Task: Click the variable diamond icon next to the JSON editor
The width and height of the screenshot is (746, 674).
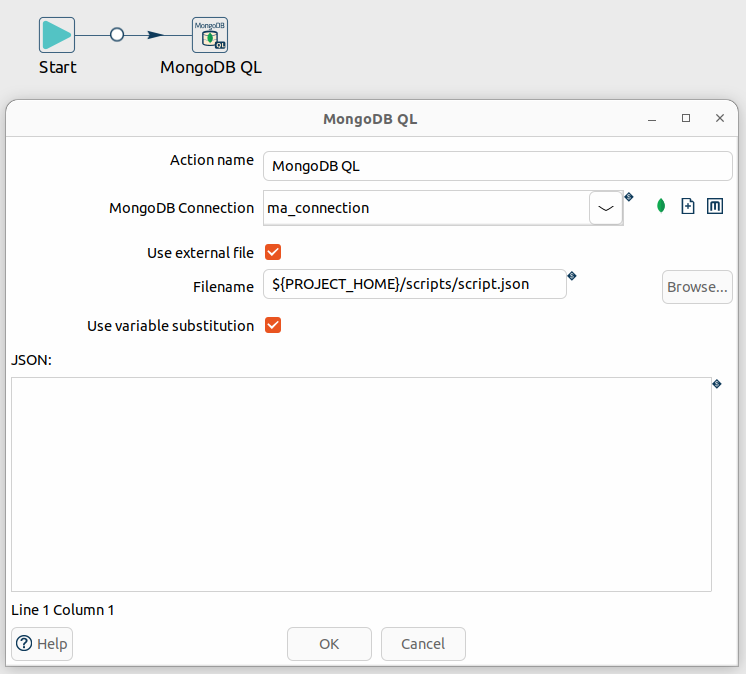Action: [x=717, y=383]
